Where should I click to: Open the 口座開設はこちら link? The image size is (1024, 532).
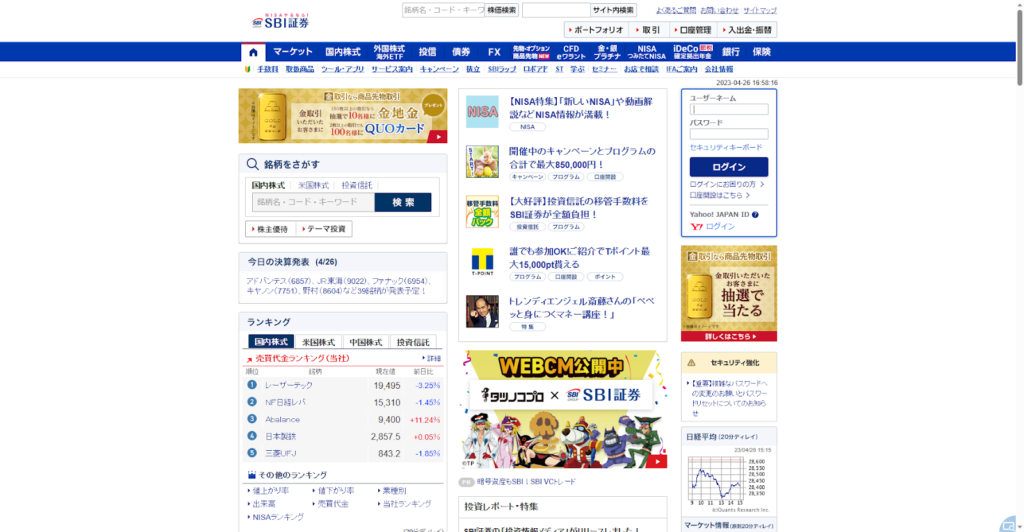tap(719, 195)
